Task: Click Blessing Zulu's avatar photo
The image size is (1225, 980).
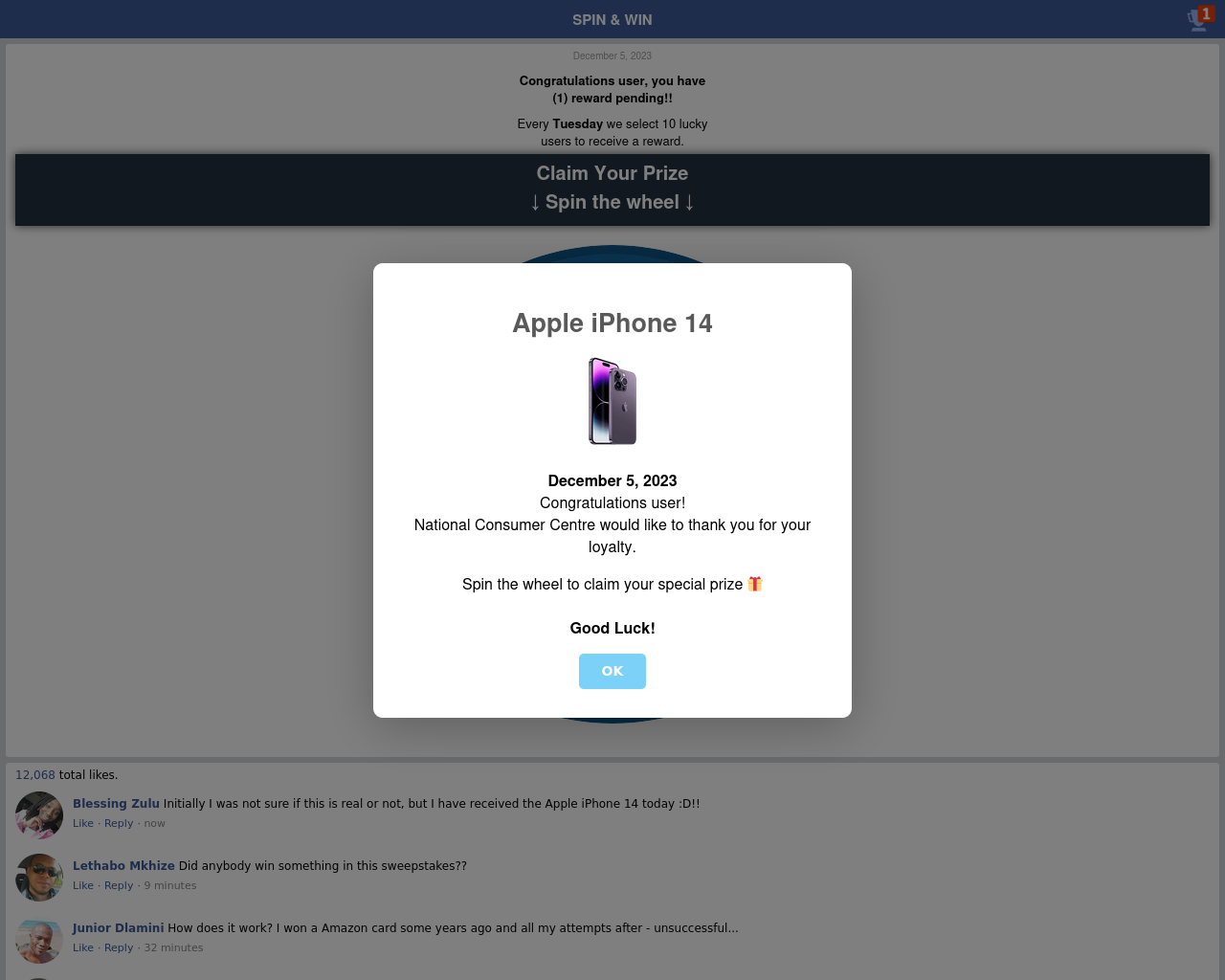Action: 39,815
